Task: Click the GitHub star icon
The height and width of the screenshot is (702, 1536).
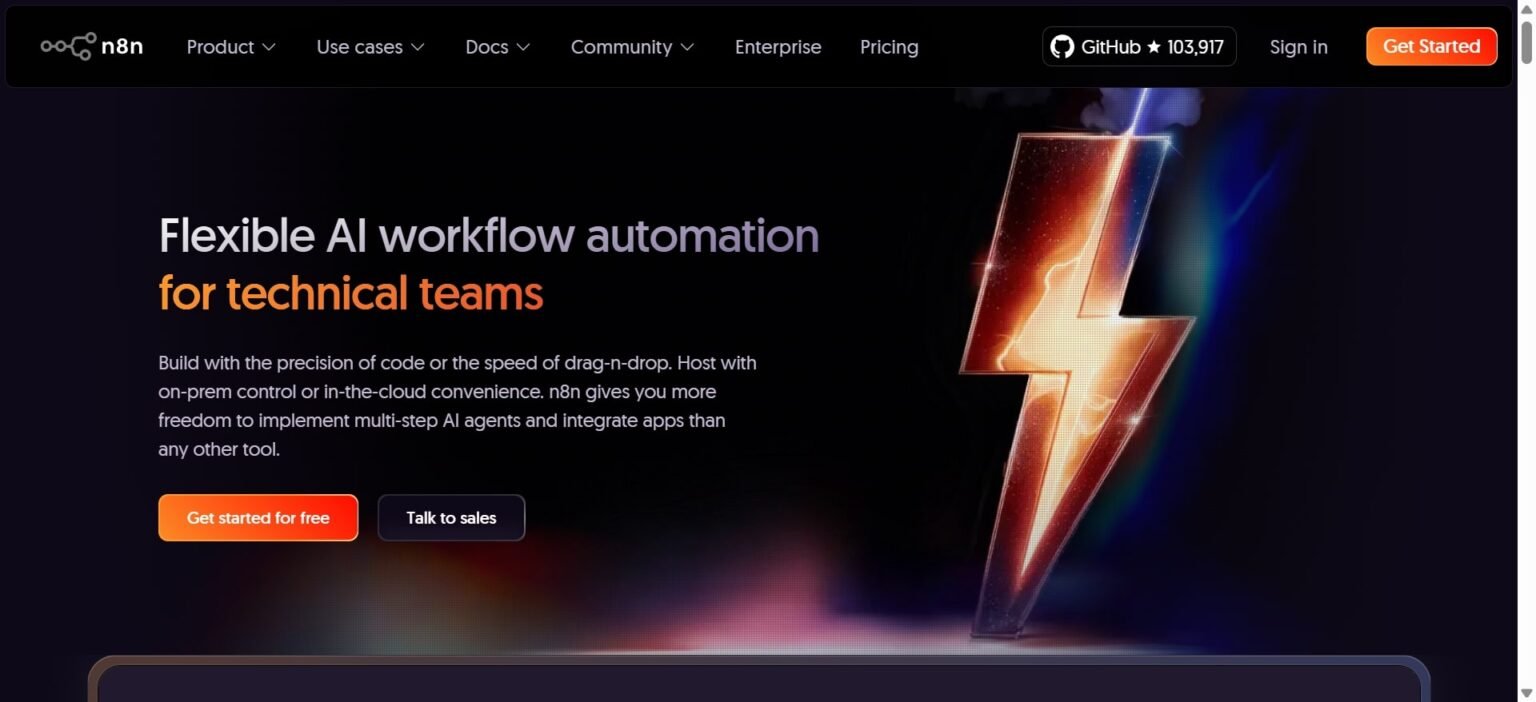Action: [1153, 47]
